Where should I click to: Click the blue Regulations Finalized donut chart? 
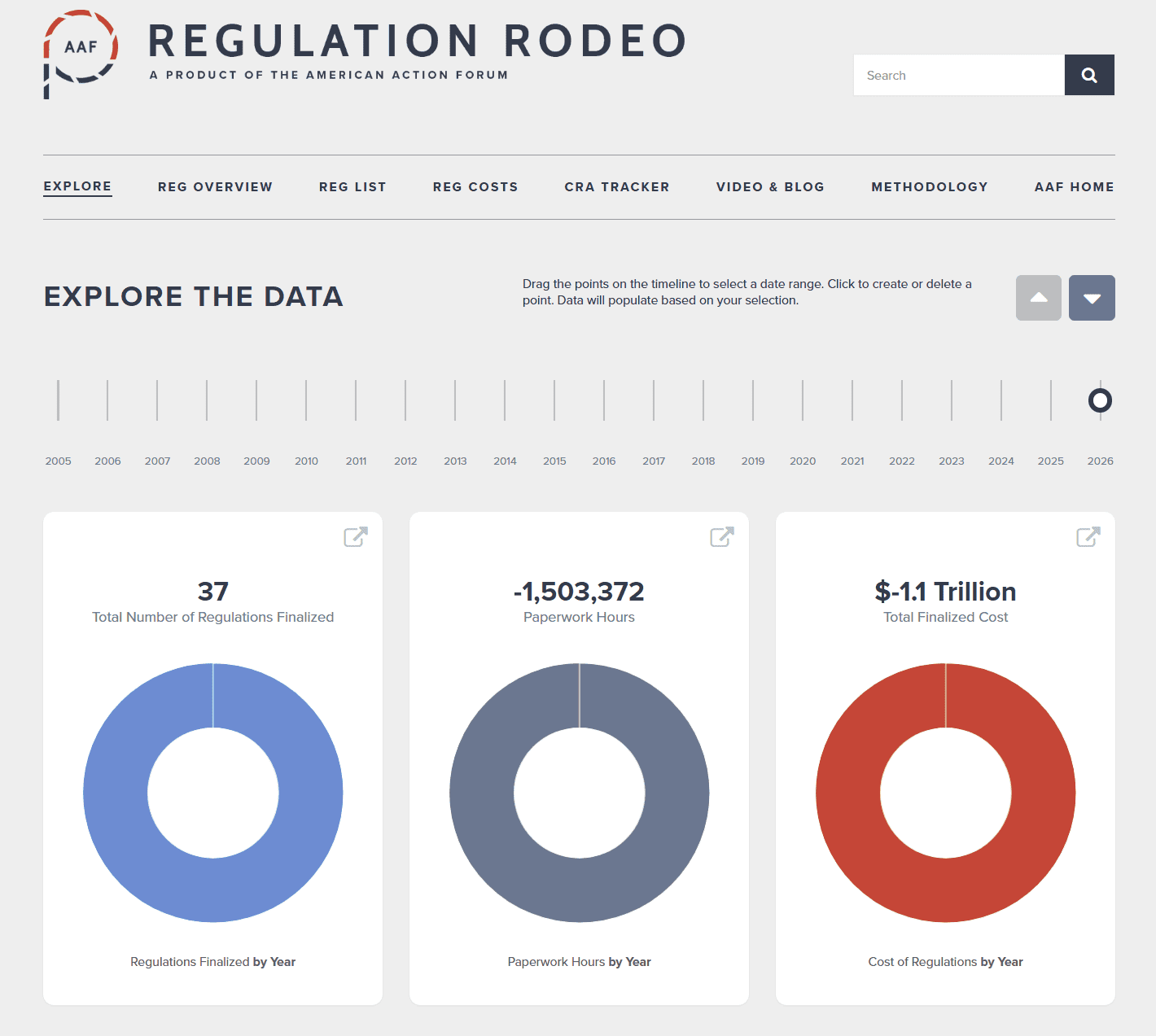(x=116, y=793)
